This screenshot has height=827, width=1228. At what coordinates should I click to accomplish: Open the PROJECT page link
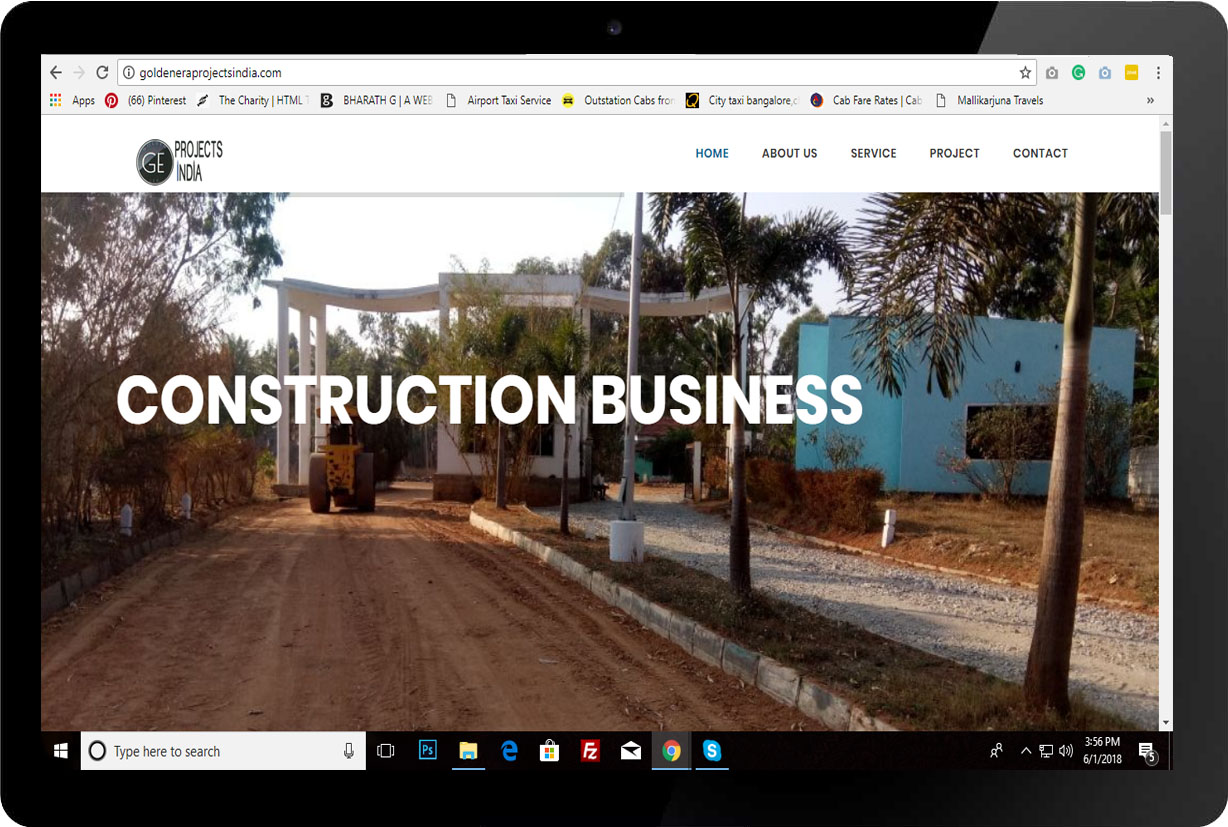pyautogui.click(x=954, y=153)
